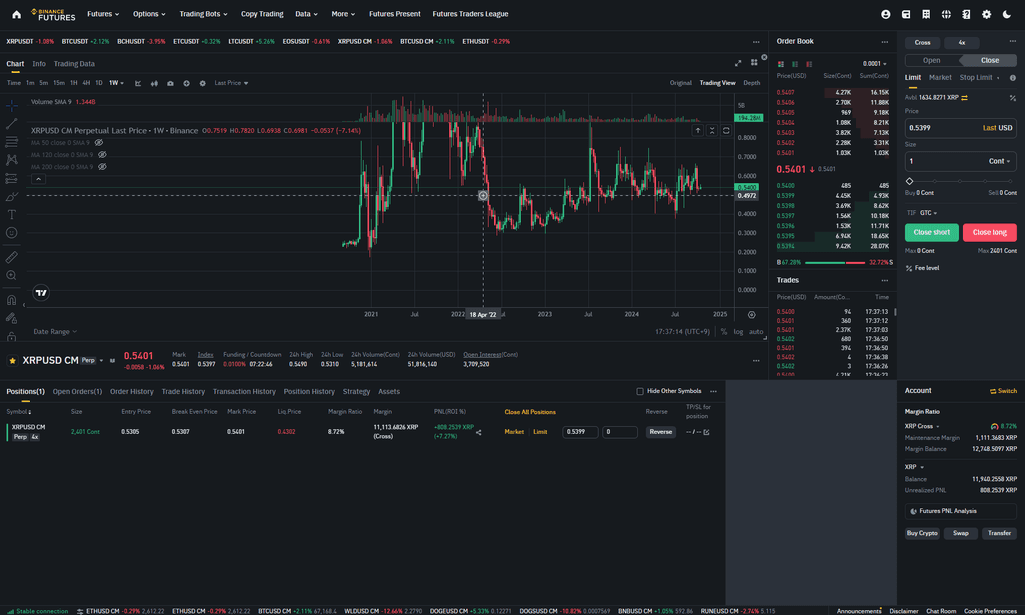1025x615 pixels.
Task: Share the XRPUSD CM position PNL
Action: coord(479,432)
